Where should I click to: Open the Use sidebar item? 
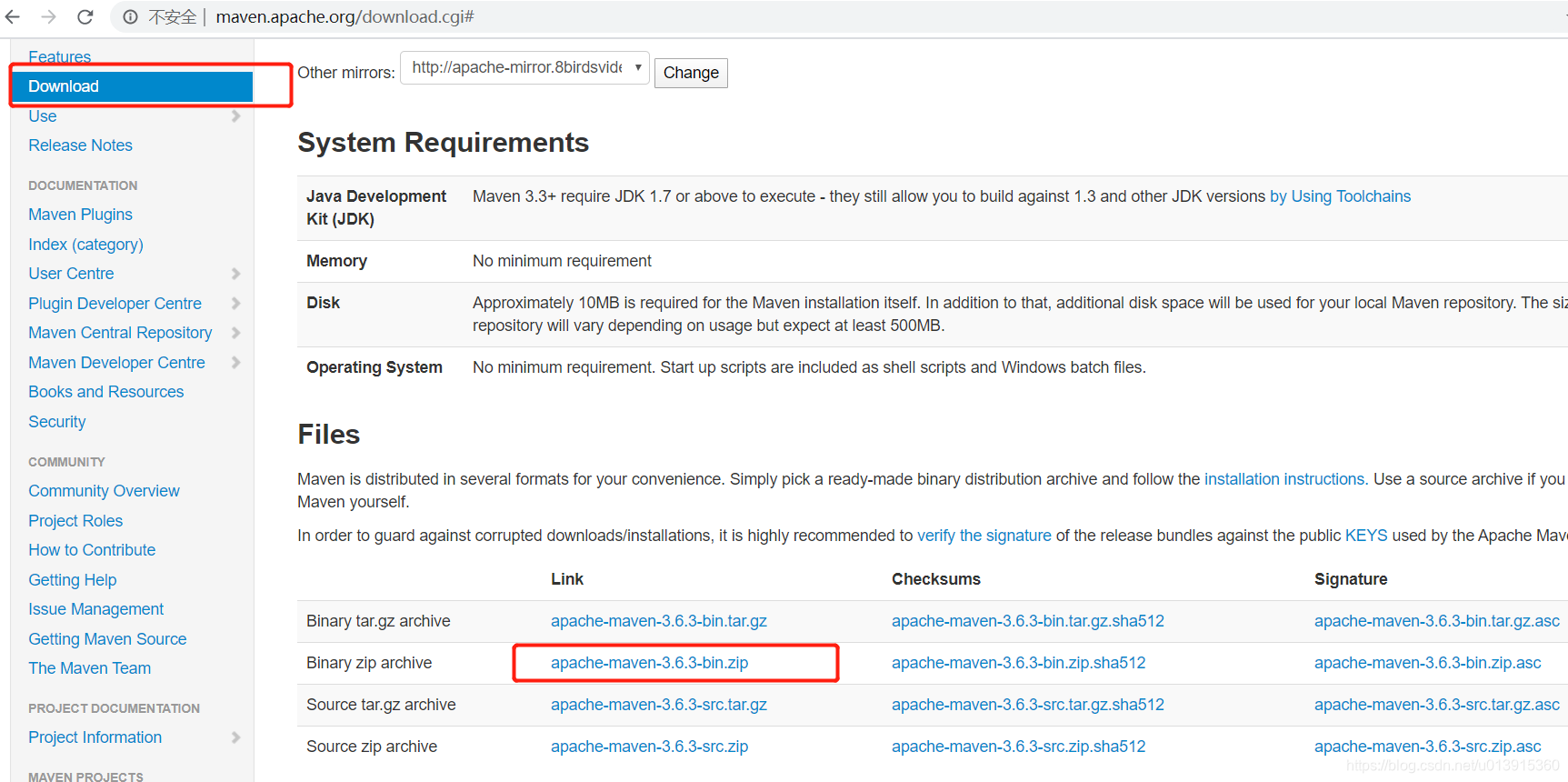click(43, 116)
